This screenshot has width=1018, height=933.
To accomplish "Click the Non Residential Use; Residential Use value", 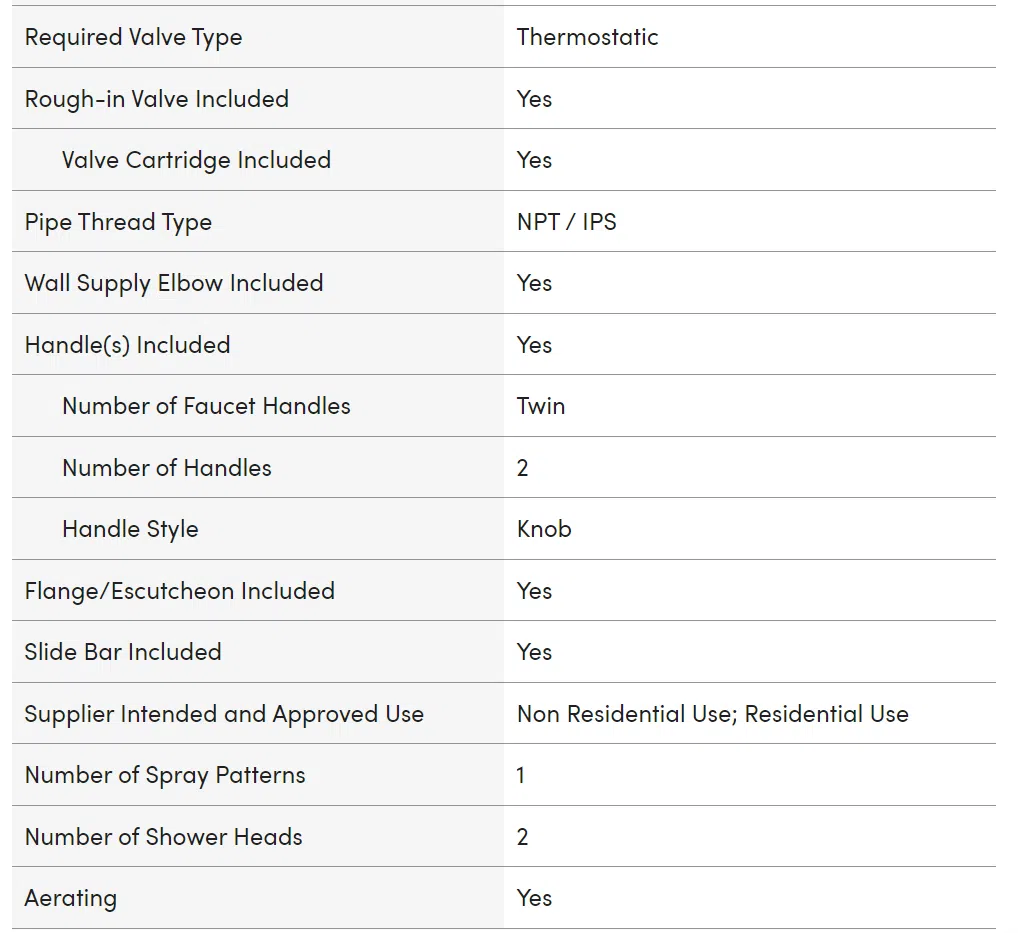I will 712,714.
